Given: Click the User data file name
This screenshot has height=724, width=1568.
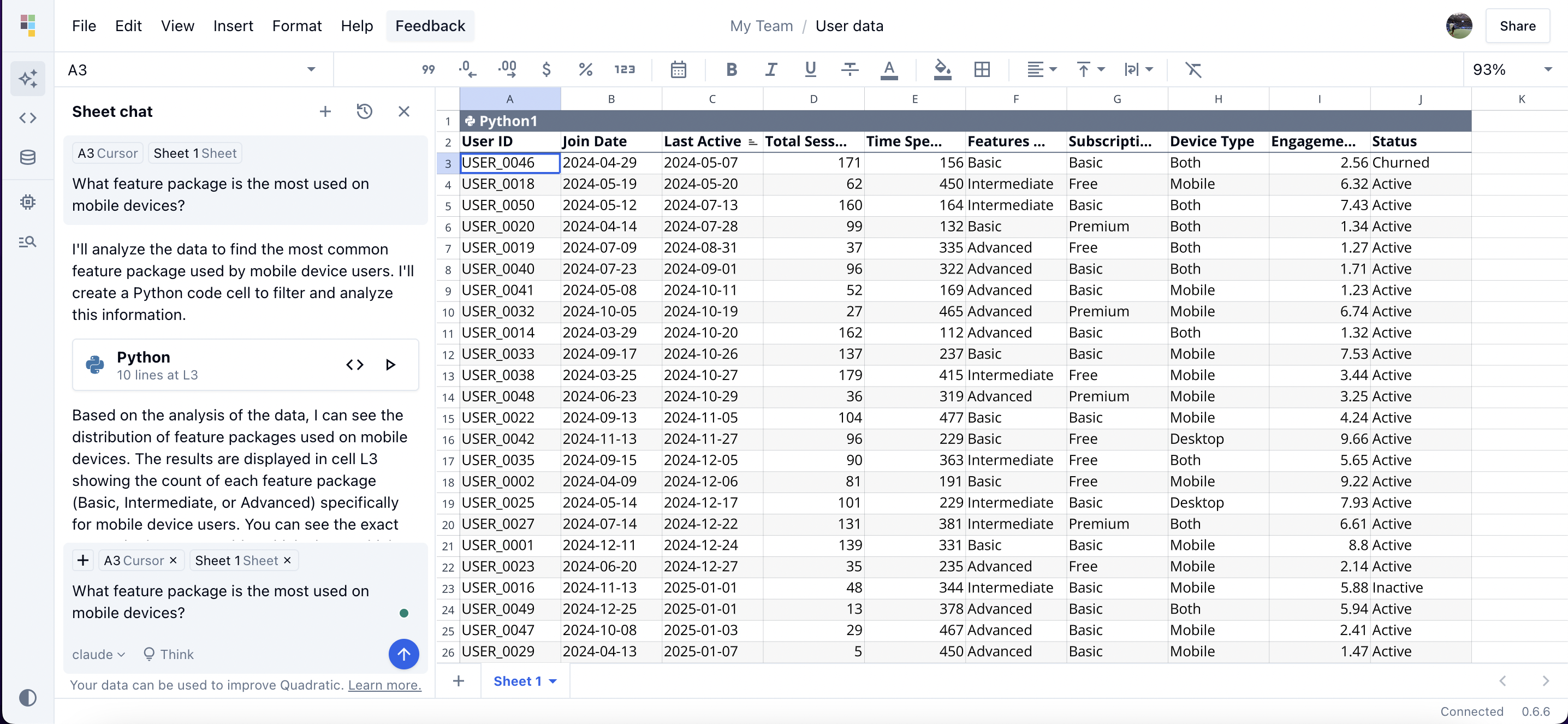Looking at the screenshot, I should tap(850, 26).
